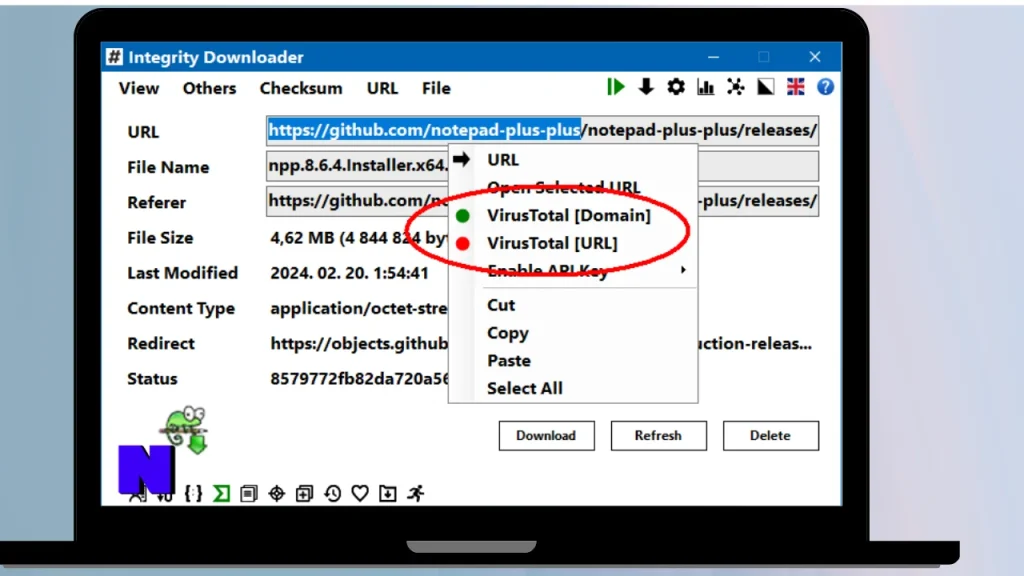Choose Paste from the context menu
The image size is (1024, 576).
[573, 360]
